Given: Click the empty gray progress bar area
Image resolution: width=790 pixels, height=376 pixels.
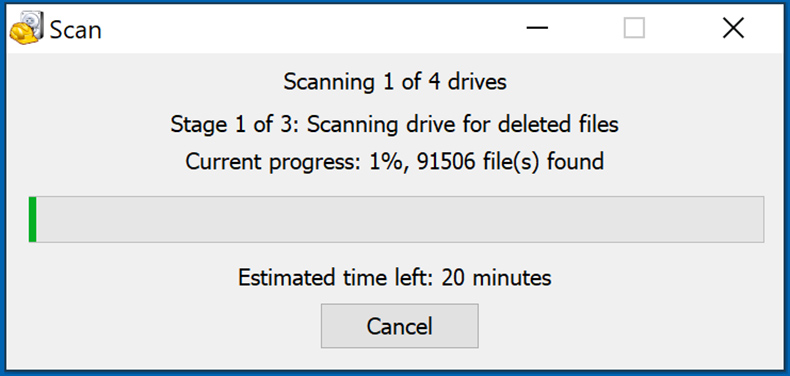Looking at the screenshot, I should tap(400, 219).
